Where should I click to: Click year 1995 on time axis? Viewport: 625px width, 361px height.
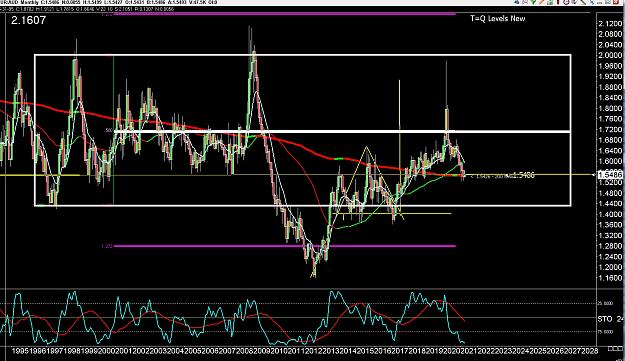pos(20,351)
